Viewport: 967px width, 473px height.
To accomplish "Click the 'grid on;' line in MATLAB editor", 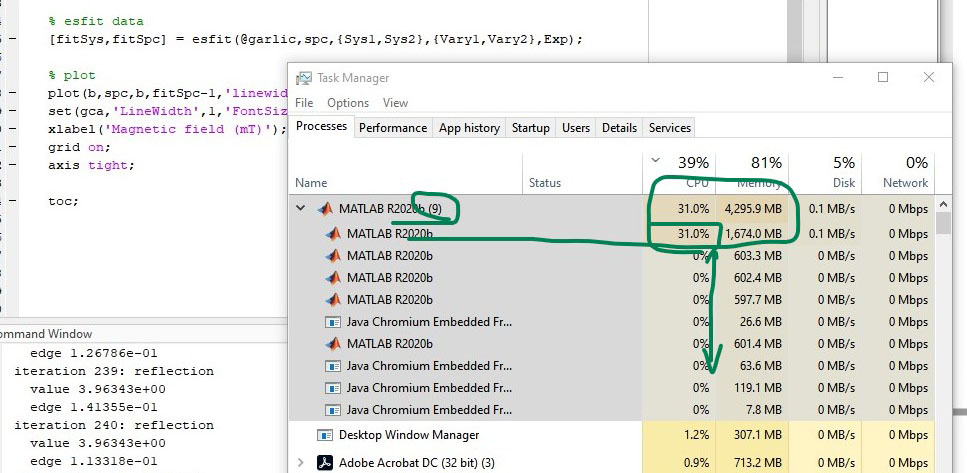I will (x=79, y=147).
